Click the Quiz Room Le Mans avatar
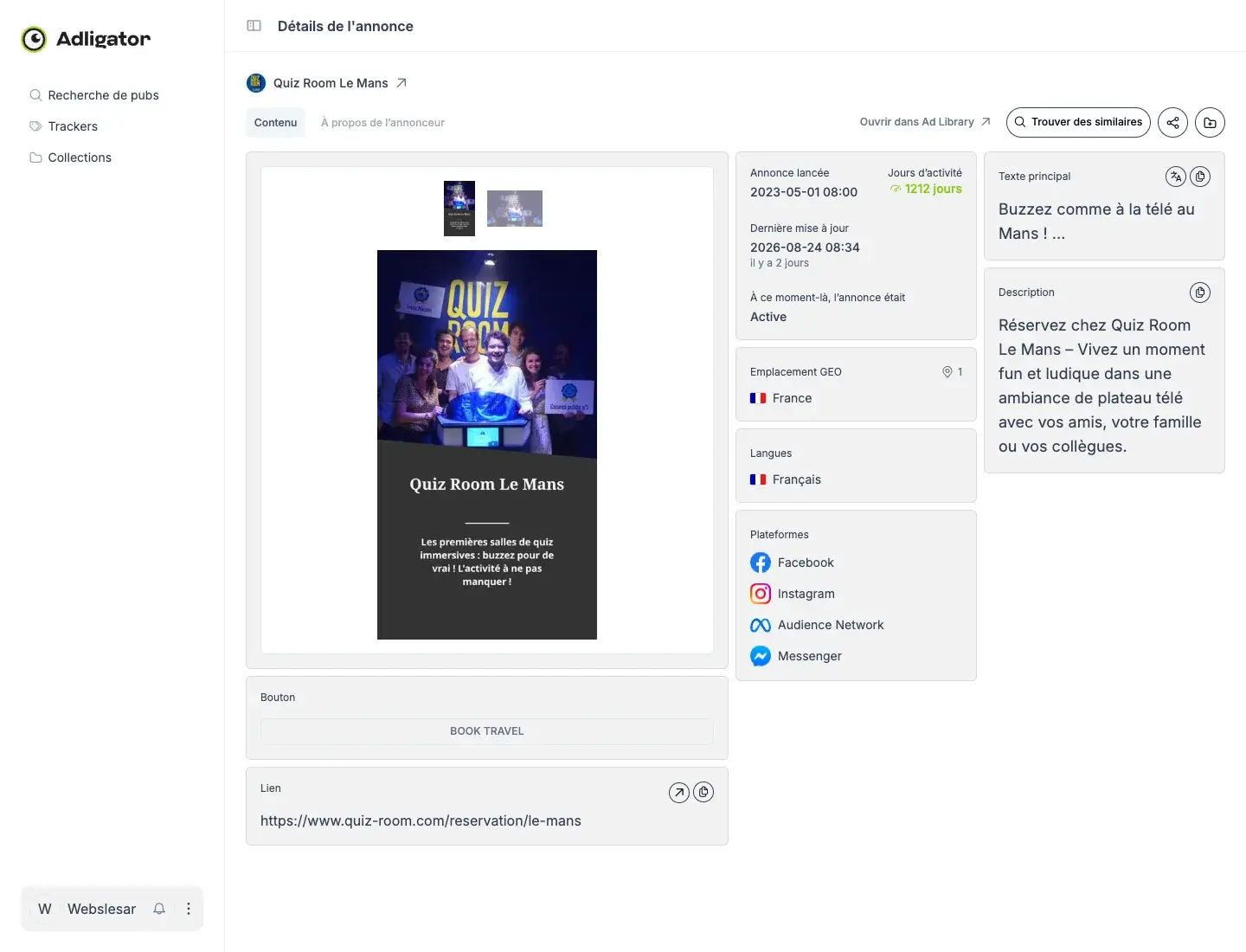Viewport: 1246px width, 952px height. coord(256,83)
